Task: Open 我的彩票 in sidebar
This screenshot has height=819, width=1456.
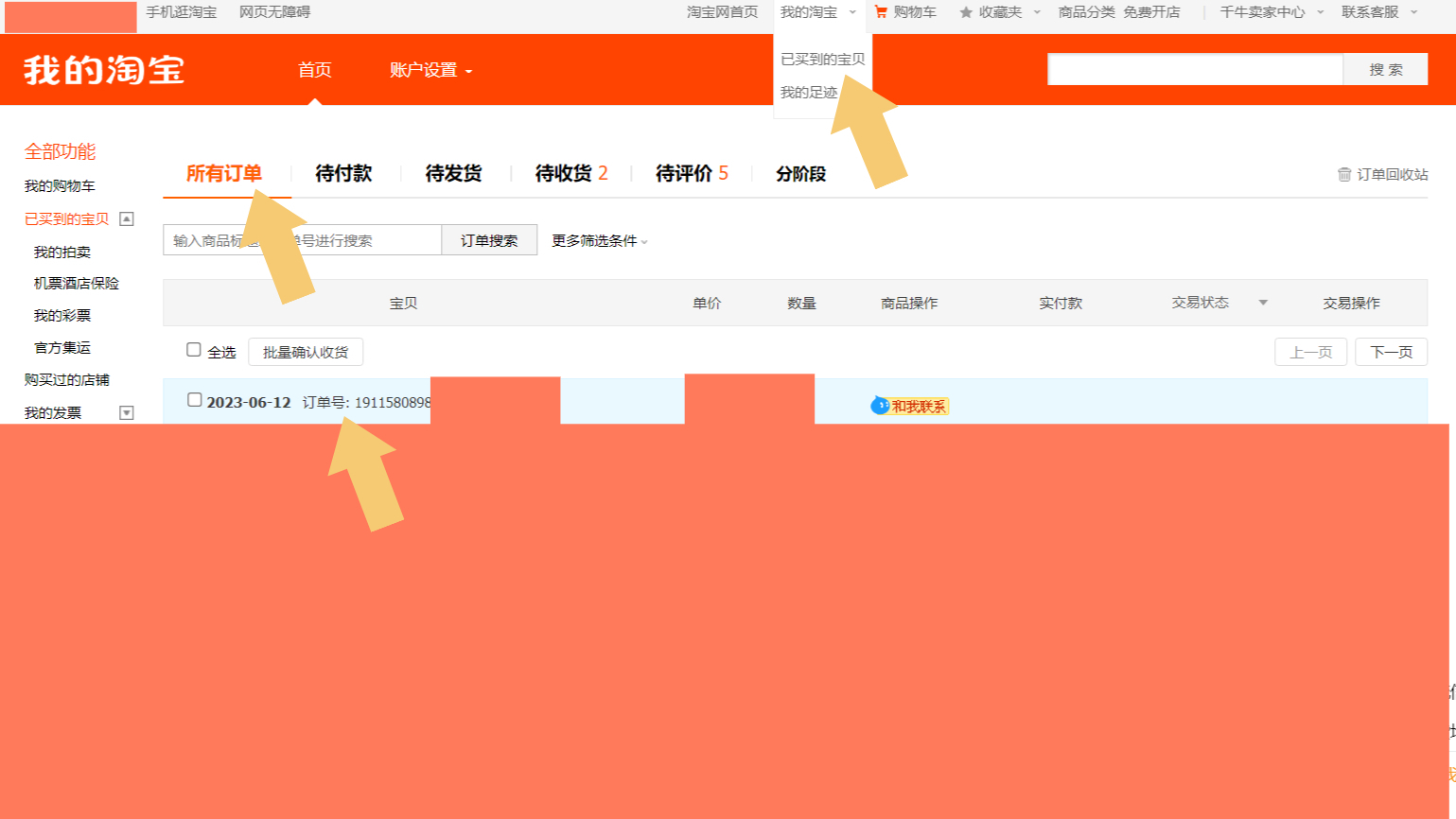Action: [62, 316]
